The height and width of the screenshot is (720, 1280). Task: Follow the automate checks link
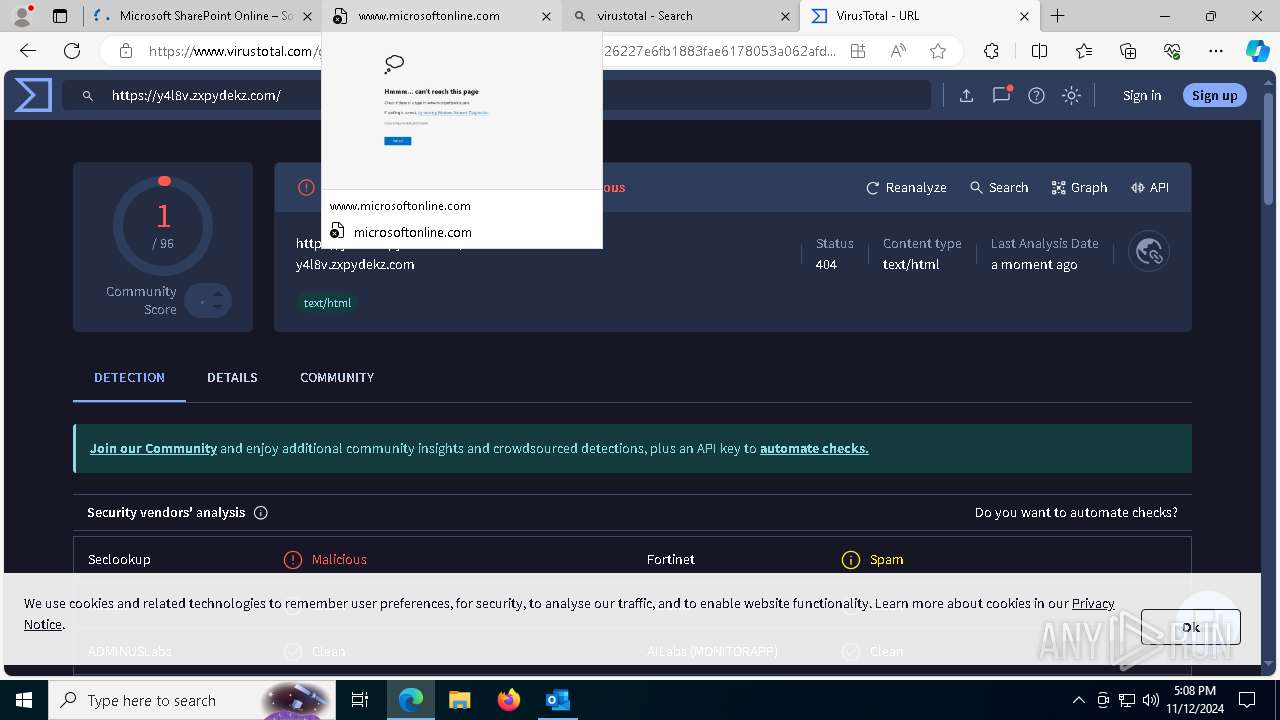tap(814, 448)
